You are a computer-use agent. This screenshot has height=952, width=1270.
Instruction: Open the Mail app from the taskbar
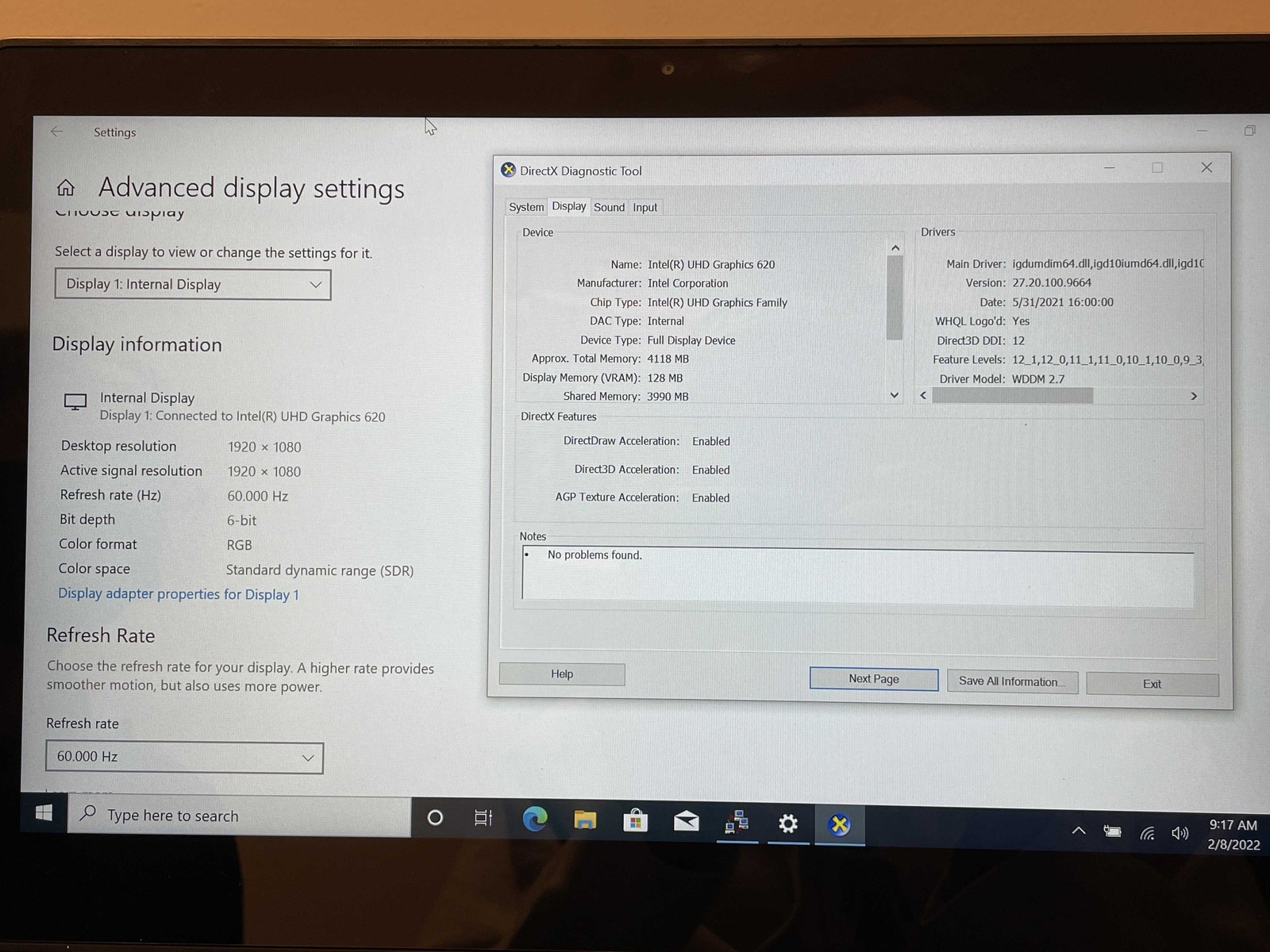(x=686, y=822)
